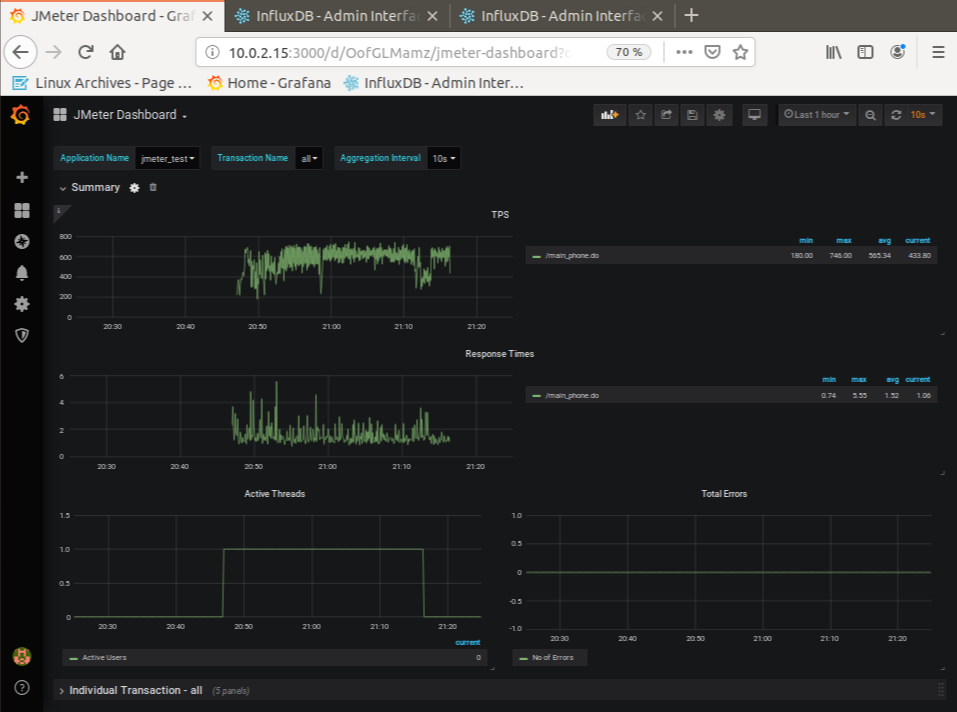The height and width of the screenshot is (712, 957).
Task: Open the Last 1 hour time picker
Action: pyautogui.click(x=817, y=115)
